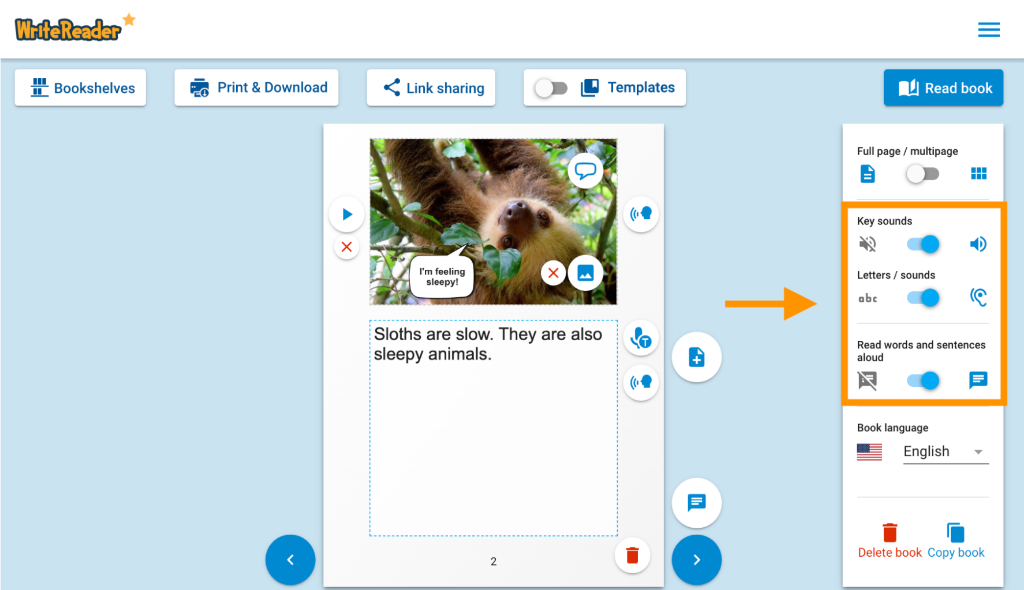Click the Templates pages icon
Viewport: 1024px width, 590px height.
pyautogui.click(x=590, y=88)
